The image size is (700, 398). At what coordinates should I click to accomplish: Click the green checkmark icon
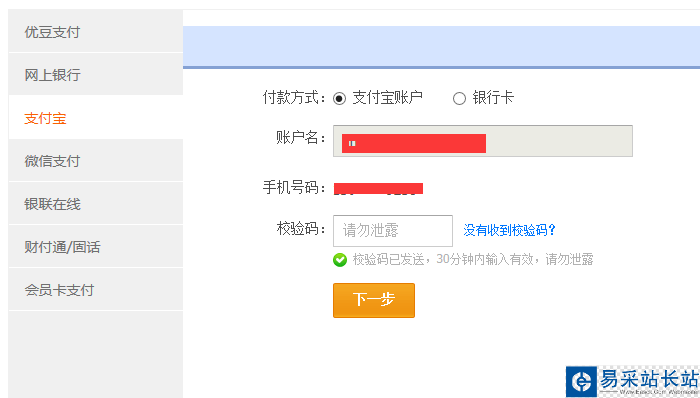[x=340, y=260]
